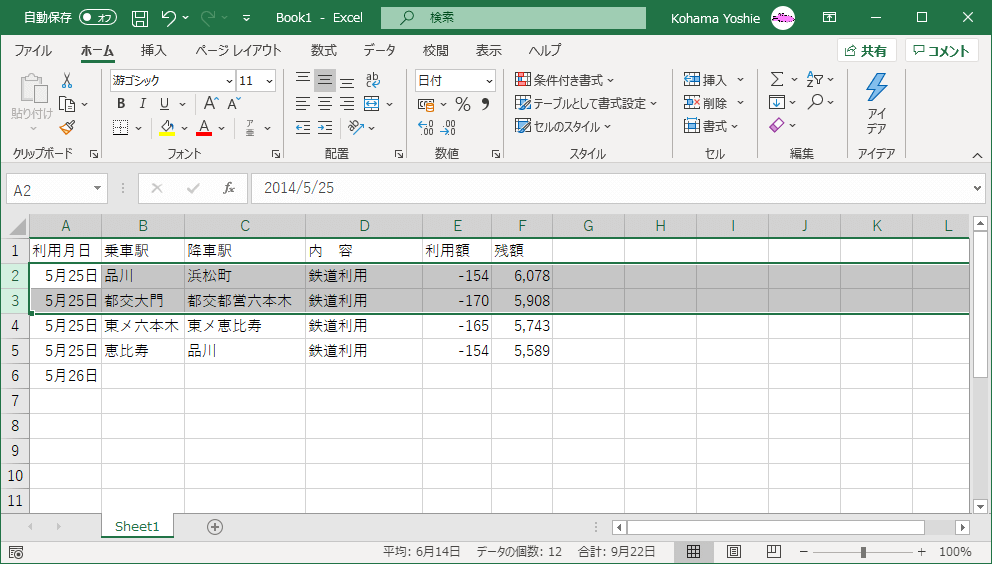Screen dimensions: 992x564
Task: Open number format dropdown 日付
Action: [489, 81]
